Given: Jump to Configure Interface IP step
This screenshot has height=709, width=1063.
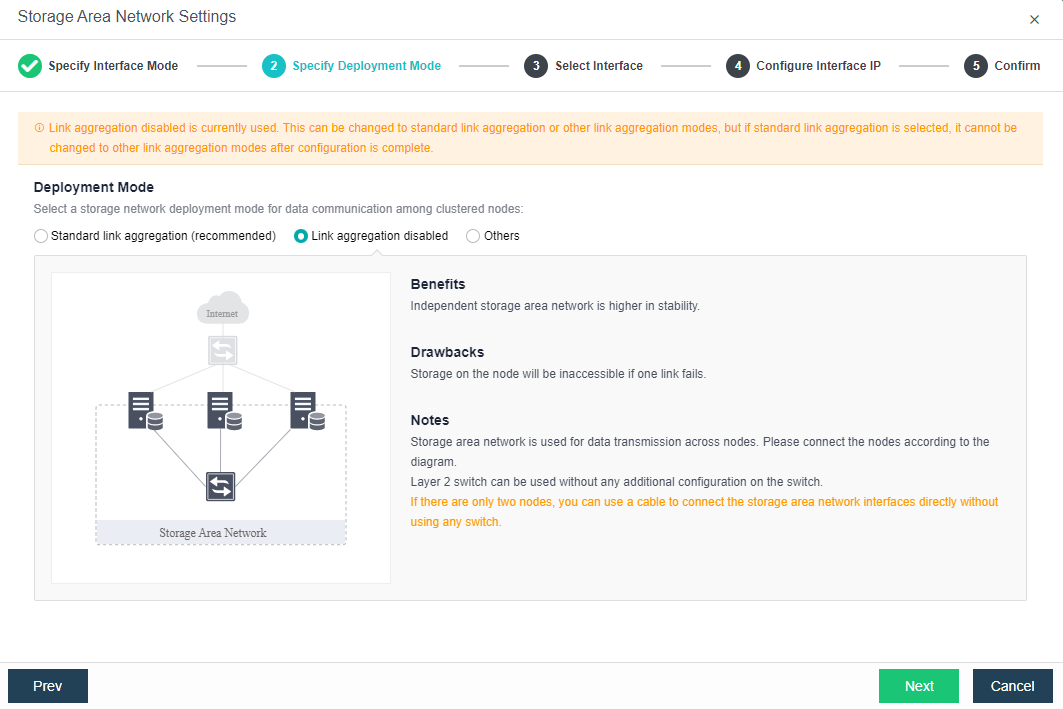Looking at the screenshot, I should 818,66.
